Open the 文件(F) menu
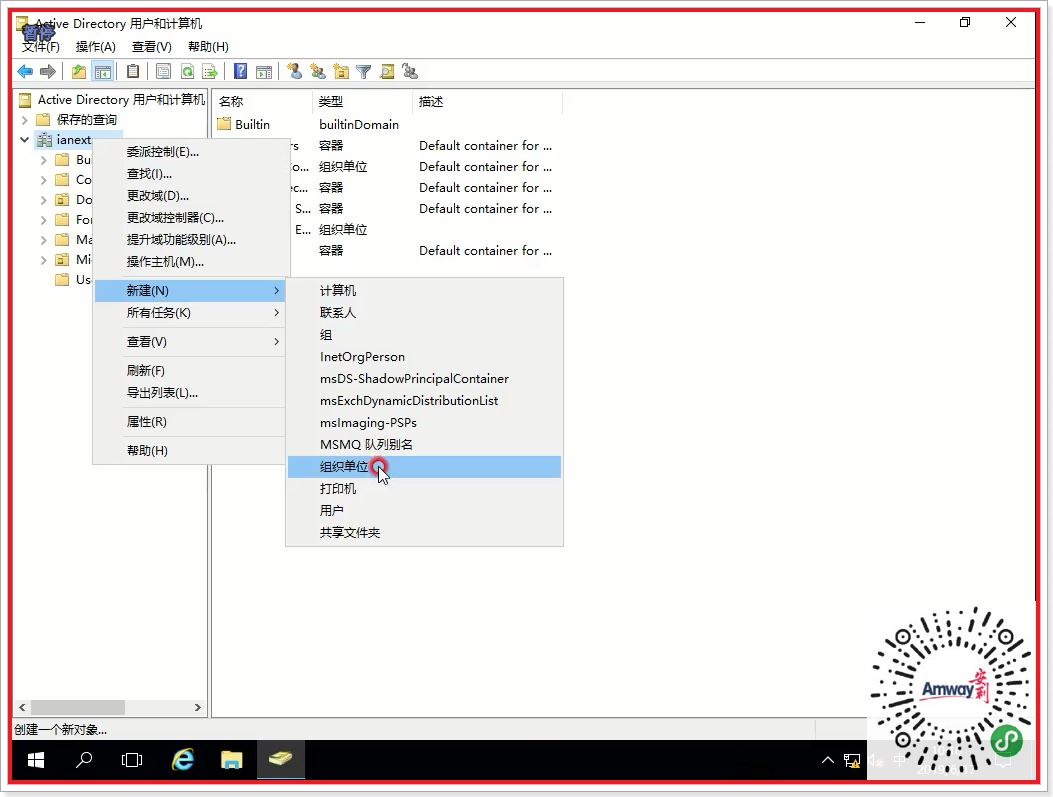 point(40,46)
